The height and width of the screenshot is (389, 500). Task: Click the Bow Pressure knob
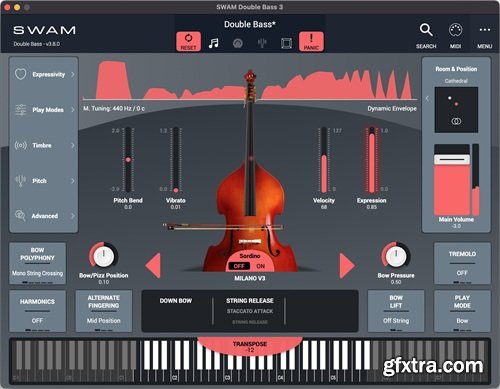click(396, 256)
